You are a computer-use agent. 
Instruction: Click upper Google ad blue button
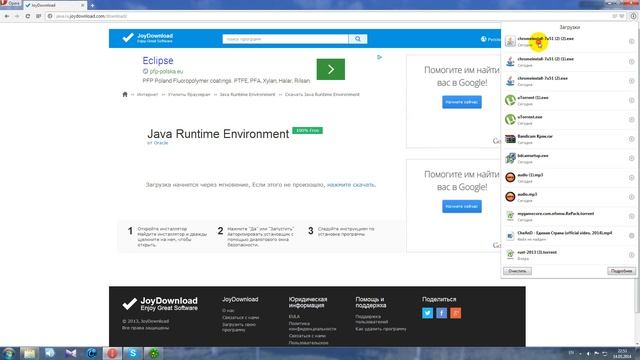tap(462, 102)
